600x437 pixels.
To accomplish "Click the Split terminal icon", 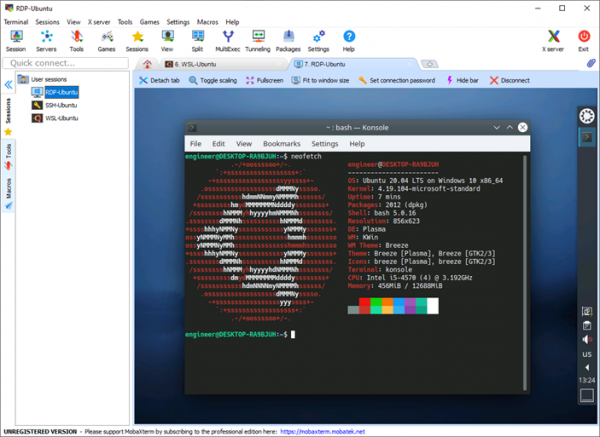I will pos(196,40).
